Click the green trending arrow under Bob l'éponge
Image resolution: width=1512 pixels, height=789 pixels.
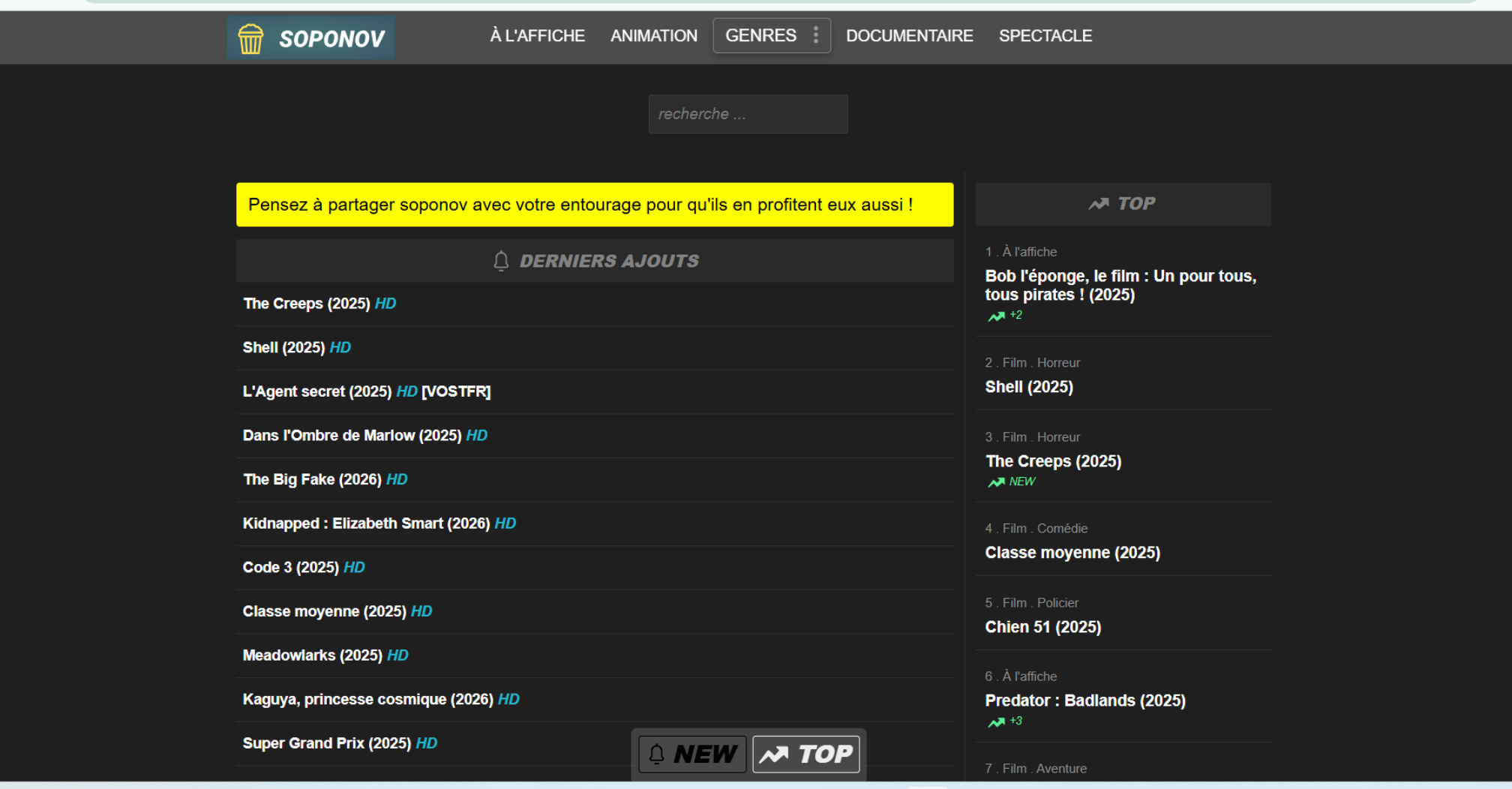point(996,316)
